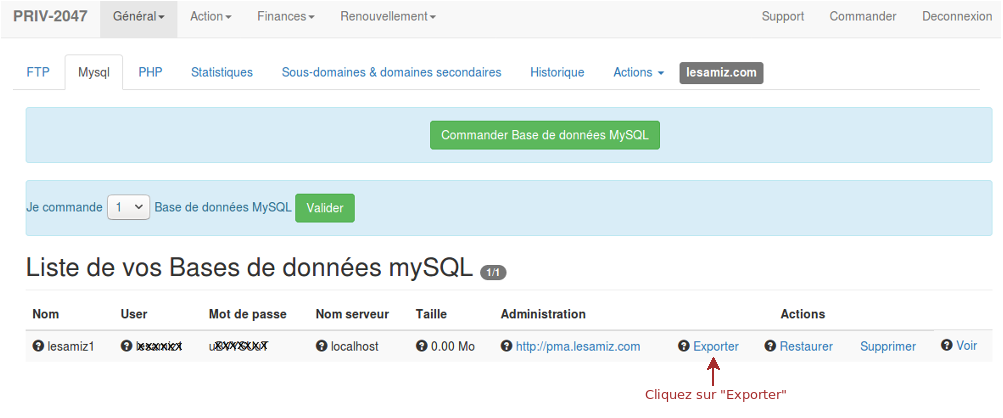Select the Mysql tab
The height and width of the screenshot is (418, 1003).
point(94,72)
